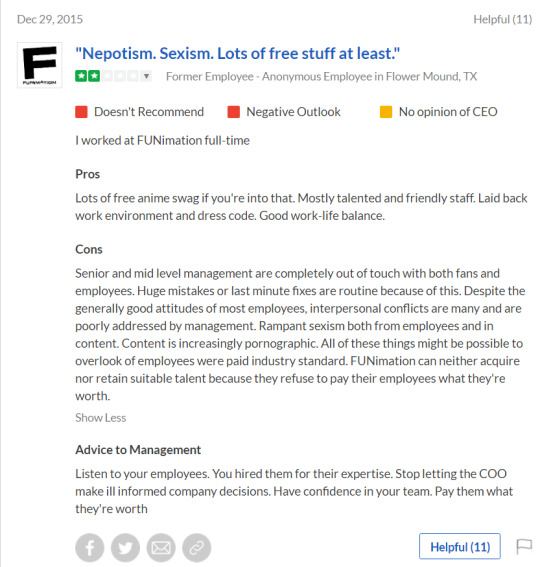Copy review link icon
Viewport: 540px width, 567px height.
pos(197,547)
